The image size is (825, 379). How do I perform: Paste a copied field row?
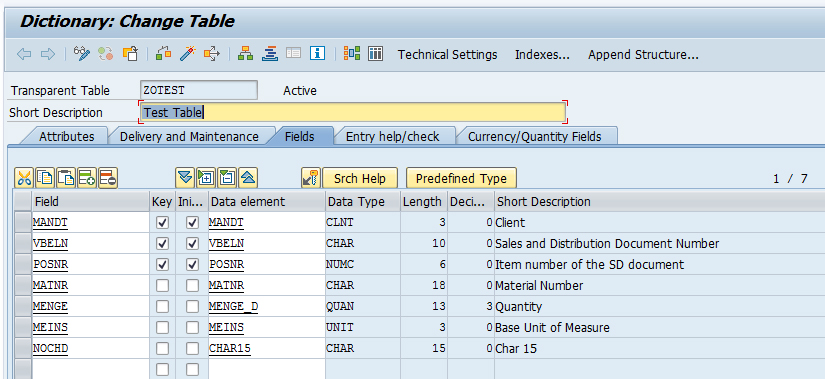click(66, 178)
